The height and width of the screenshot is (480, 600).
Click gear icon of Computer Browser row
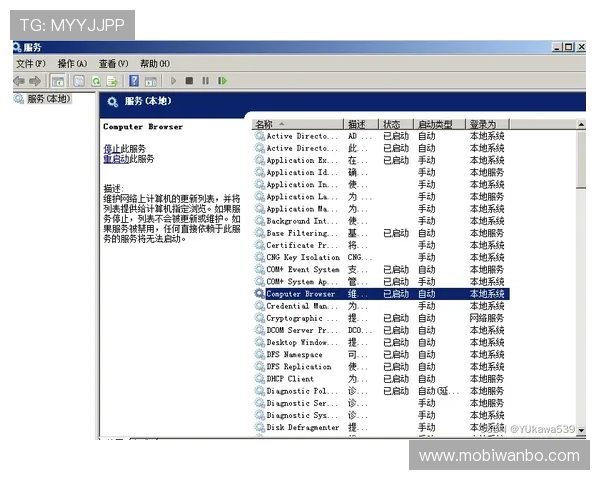pos(260,294)
